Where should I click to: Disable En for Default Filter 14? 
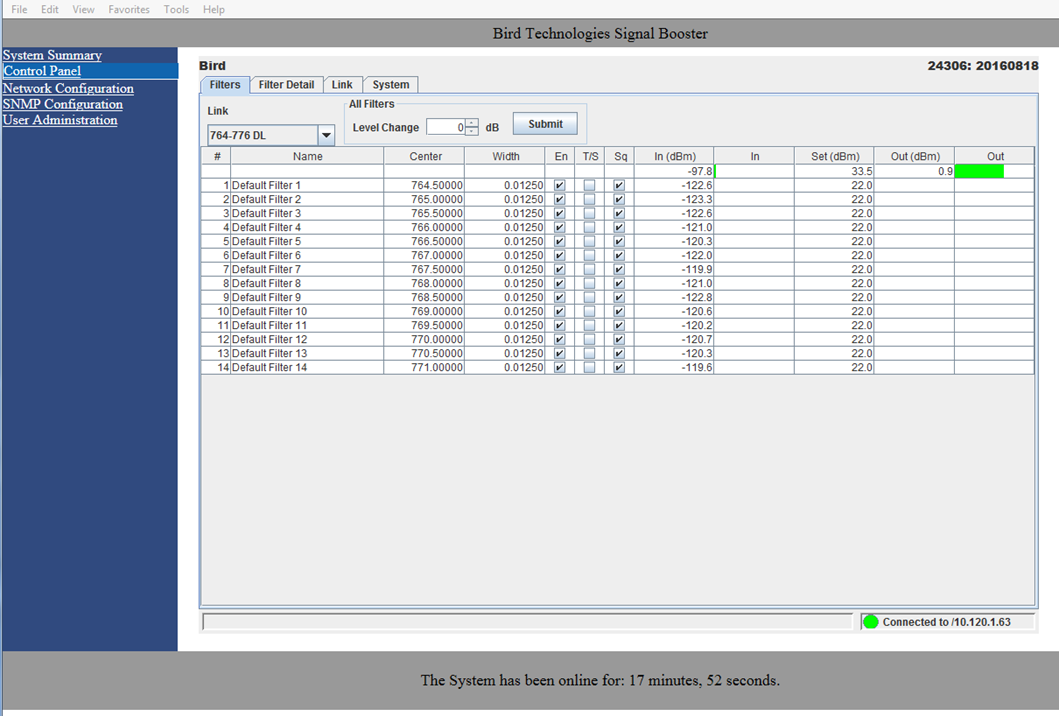[559, 367]
